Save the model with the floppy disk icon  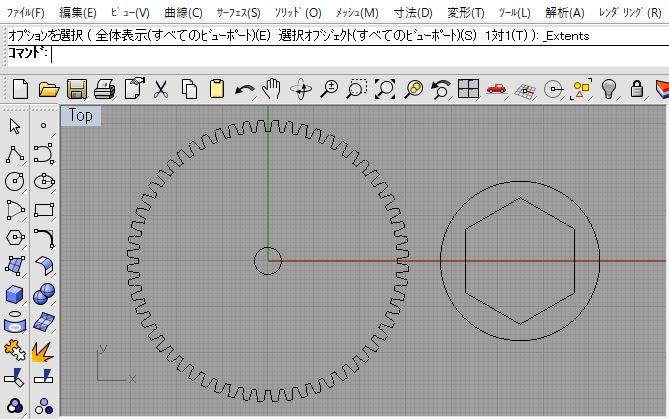click(x=77, y=89)
